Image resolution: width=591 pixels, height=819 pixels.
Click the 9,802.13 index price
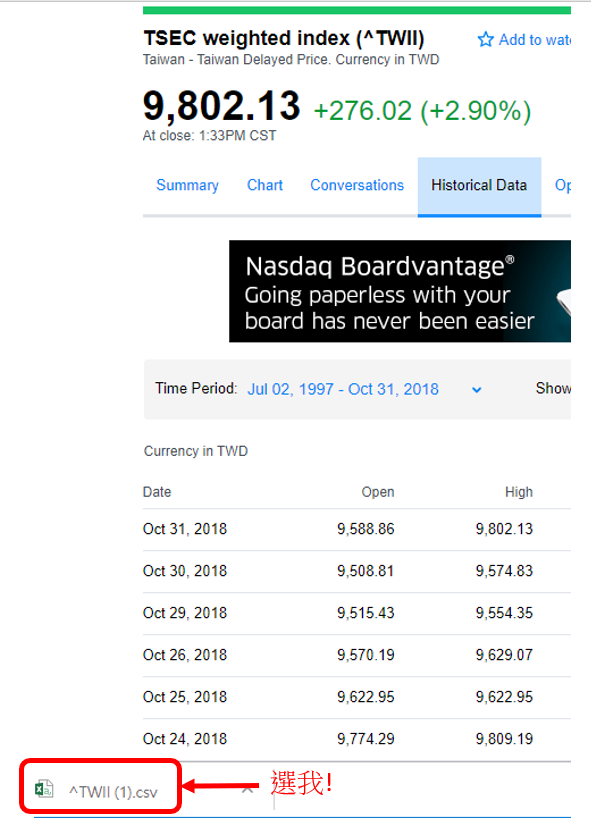point(222,106)
